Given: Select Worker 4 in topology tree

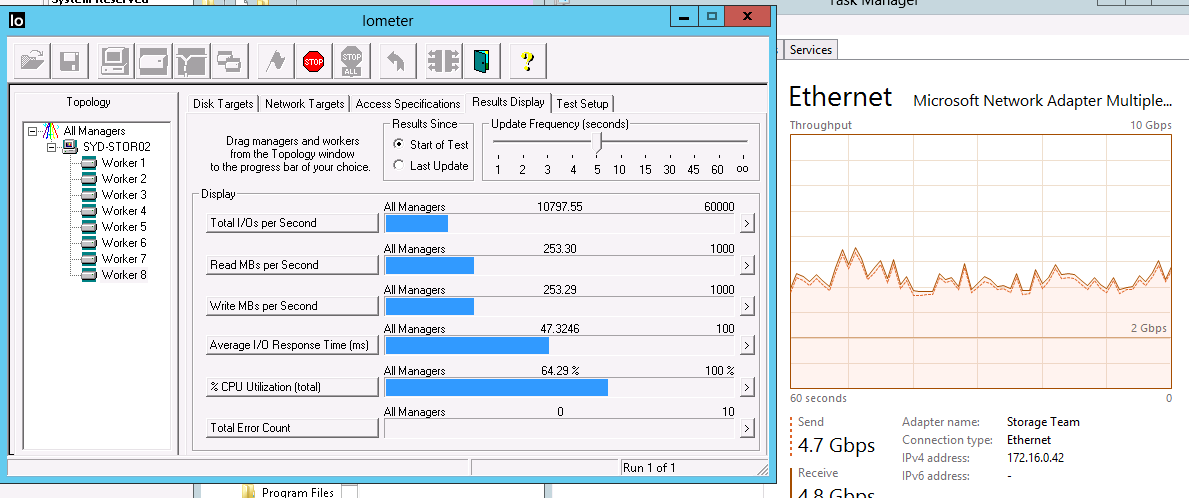Looking at the screenshot, I should pyautogui.click(x=124, y=211).
